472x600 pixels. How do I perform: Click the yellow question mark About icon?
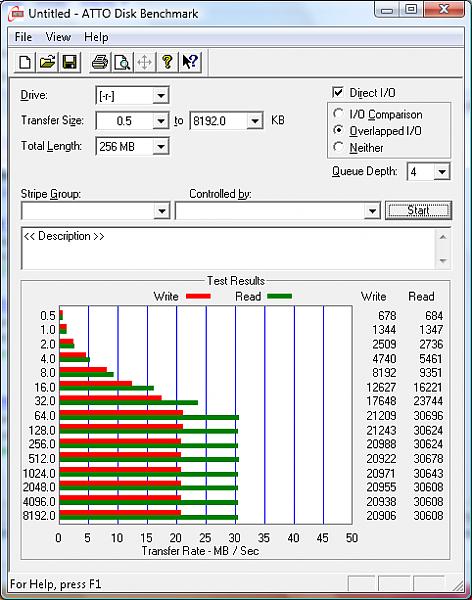[x=167, y=62]
